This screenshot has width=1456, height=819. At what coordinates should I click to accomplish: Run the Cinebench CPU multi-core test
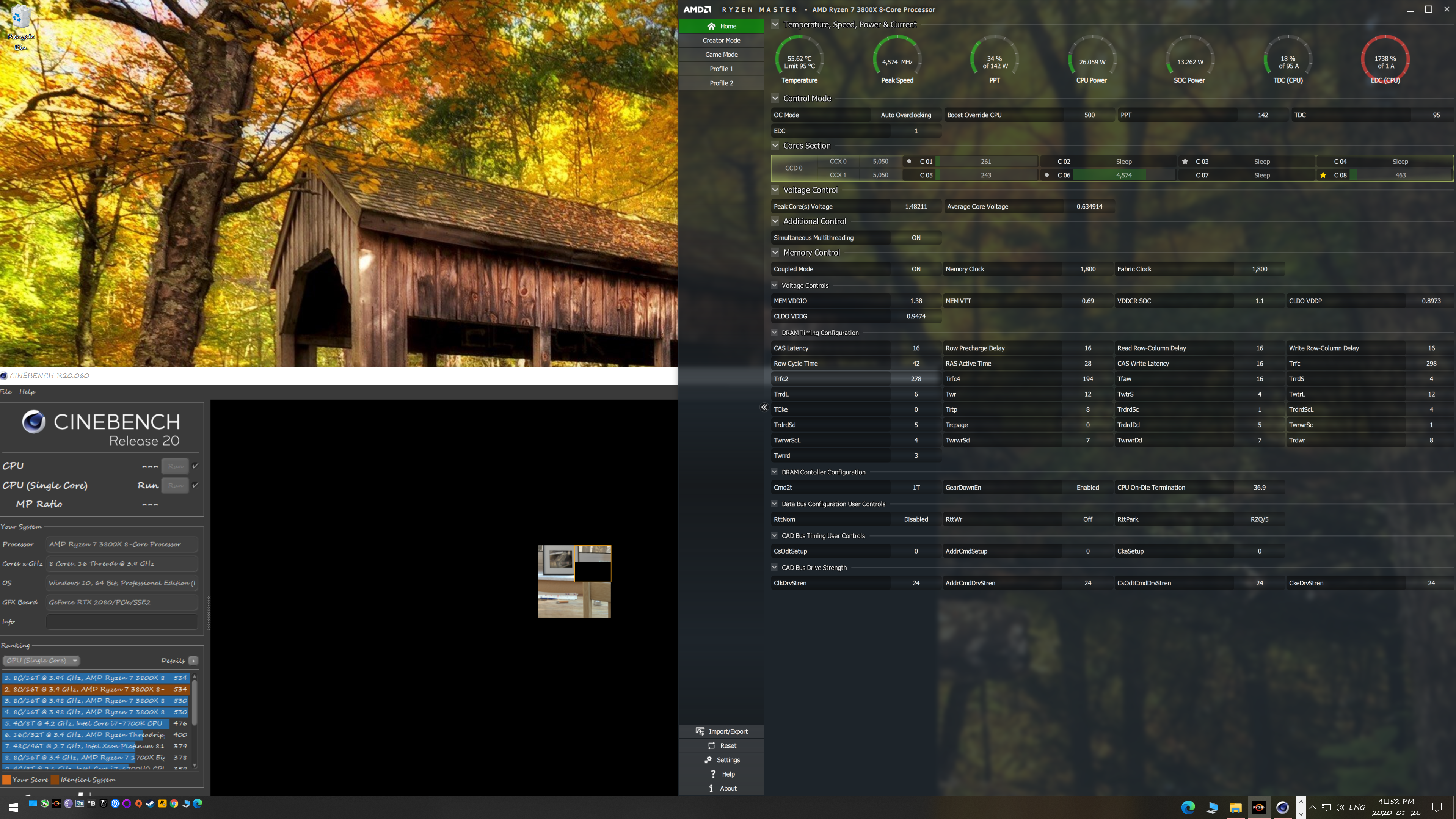[x=175, y=466]
